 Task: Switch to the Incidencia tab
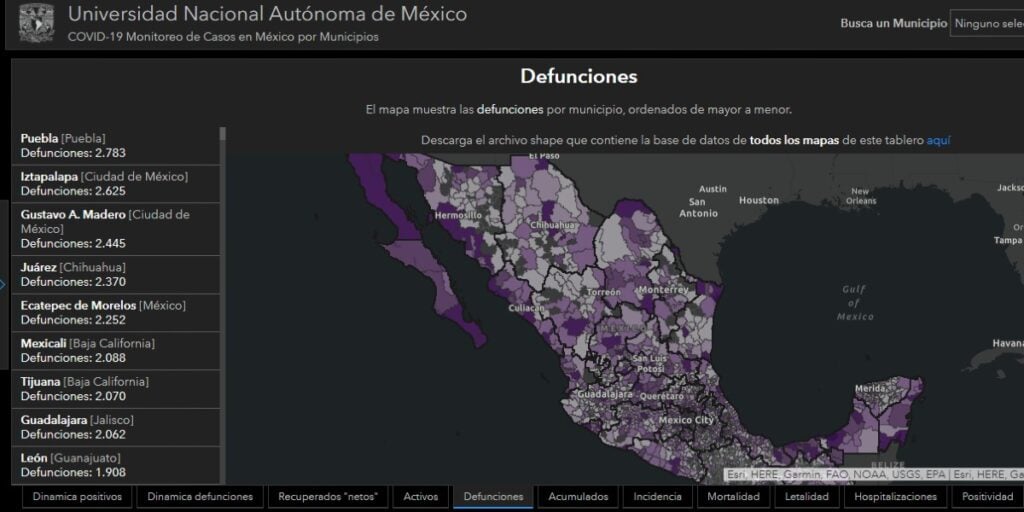pos(657,496)
